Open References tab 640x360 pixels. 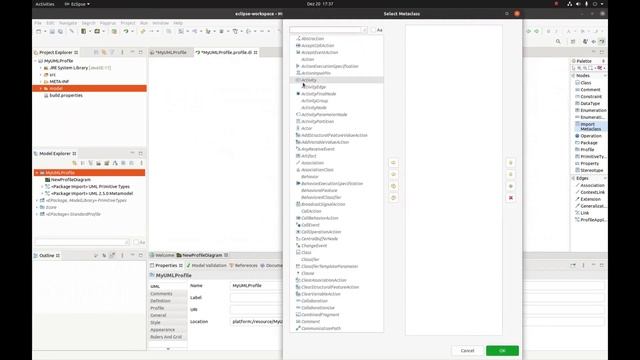pos(243,265)
